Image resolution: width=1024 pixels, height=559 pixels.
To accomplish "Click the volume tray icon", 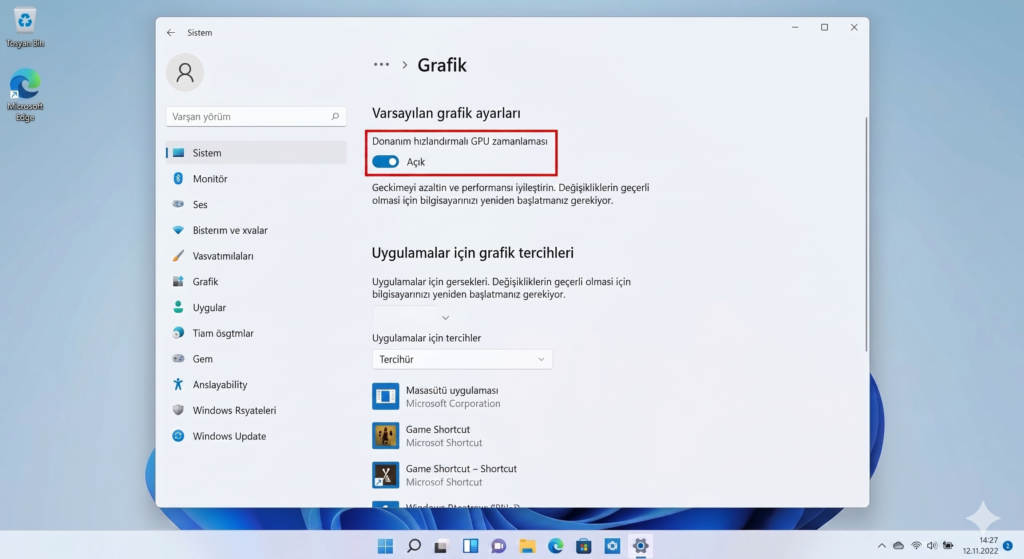I will [x=932, y=546].
